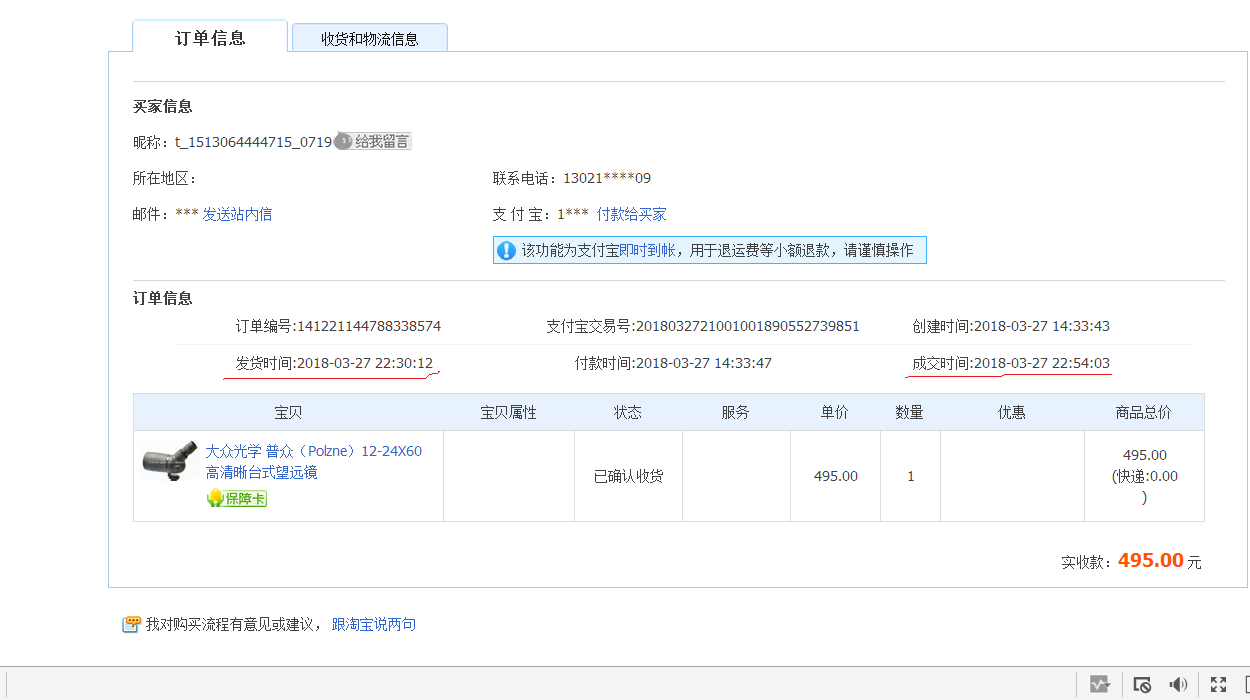Click the 实收款 495.00 total amount
Viewport: 1250px width, 700px height.
click(1150, 560)
